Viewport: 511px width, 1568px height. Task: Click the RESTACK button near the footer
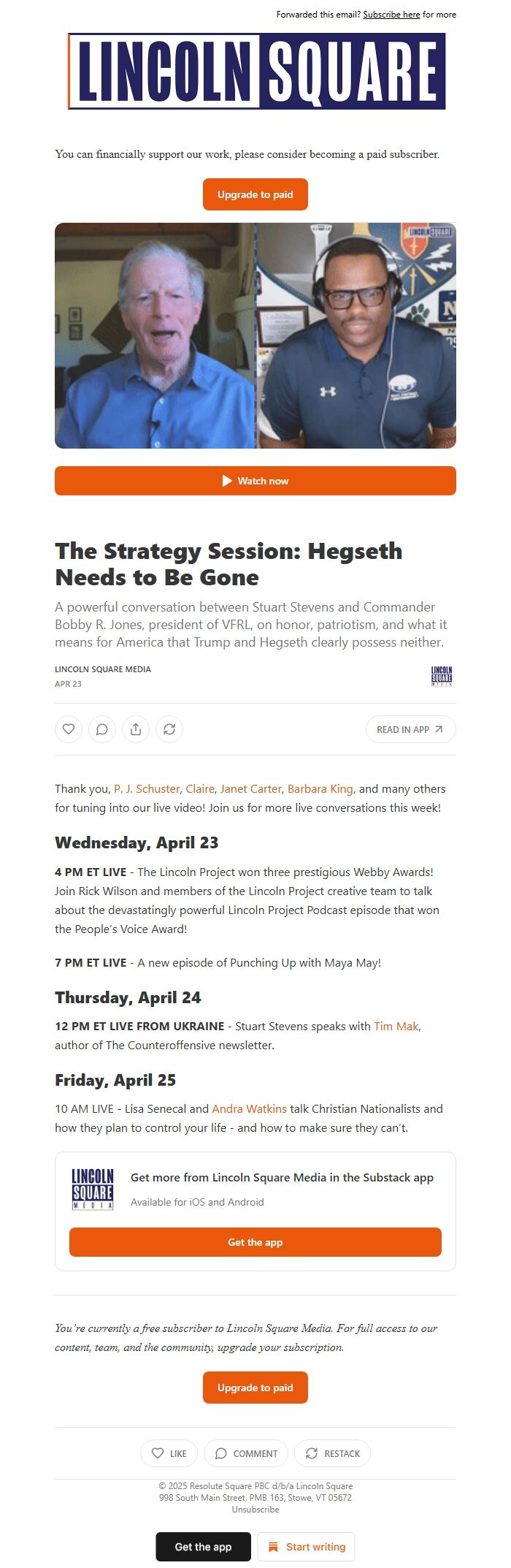tap(332, 1453)
